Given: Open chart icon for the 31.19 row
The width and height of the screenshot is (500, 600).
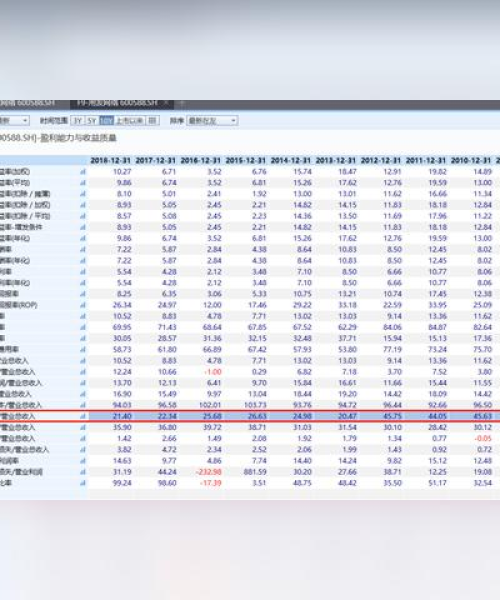Looking at the screenshot, I should [83, 472].
